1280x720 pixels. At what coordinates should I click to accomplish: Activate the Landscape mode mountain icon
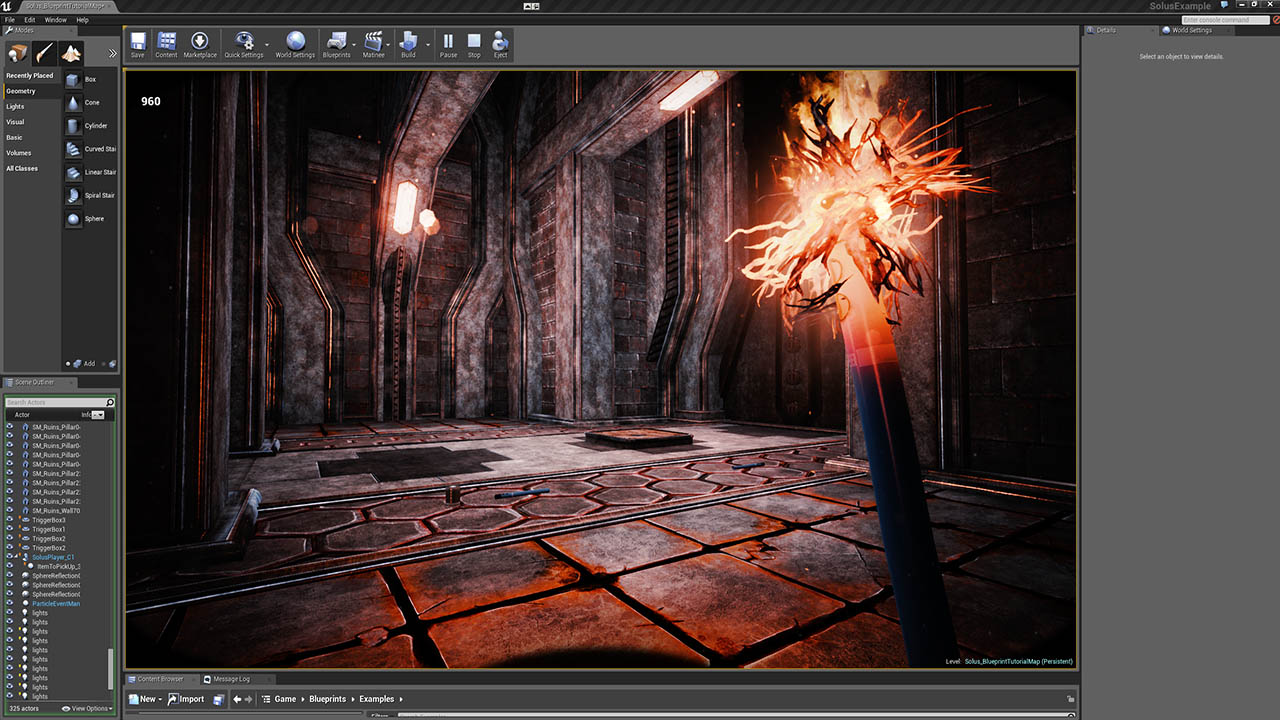click(71, 53)
